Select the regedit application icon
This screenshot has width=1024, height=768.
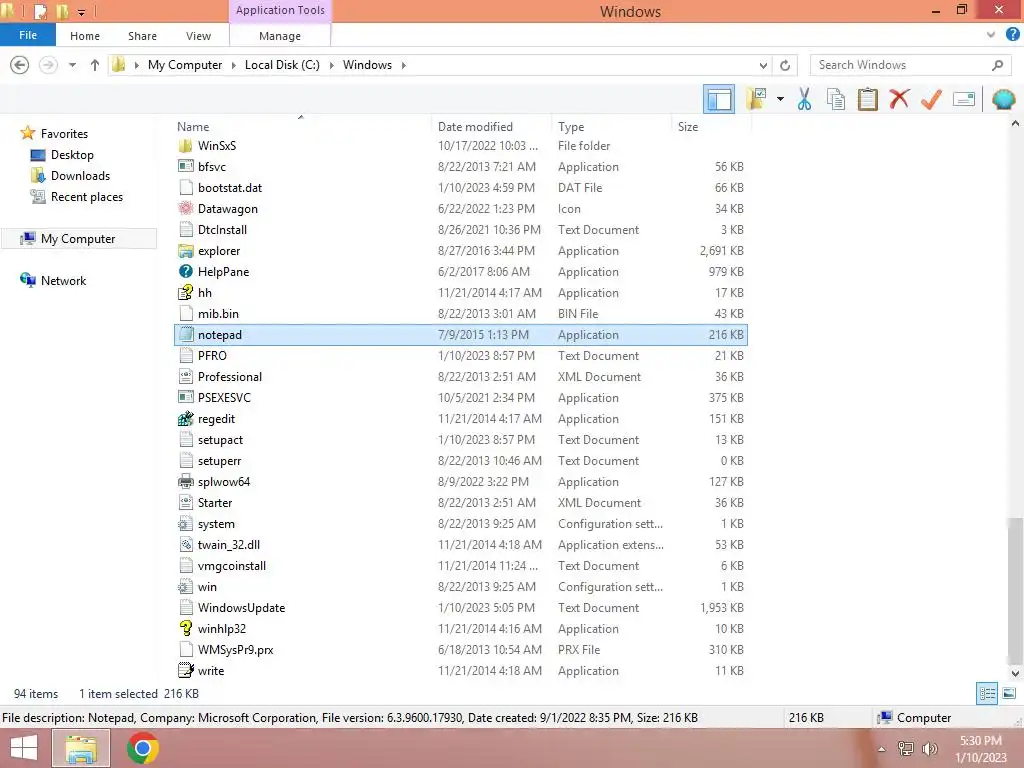click(185, 419)
